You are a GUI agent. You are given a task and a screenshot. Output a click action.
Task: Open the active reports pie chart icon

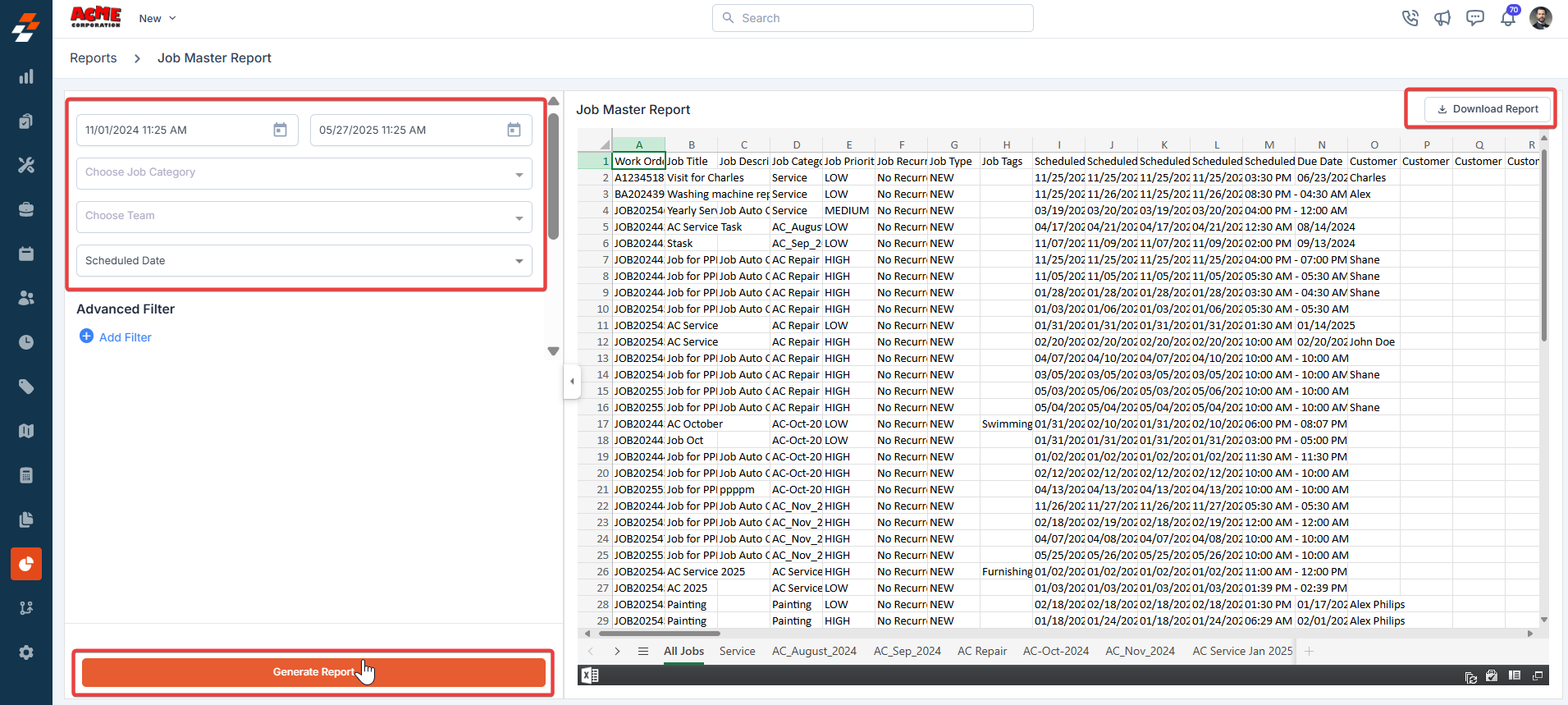tap(26, 564)
